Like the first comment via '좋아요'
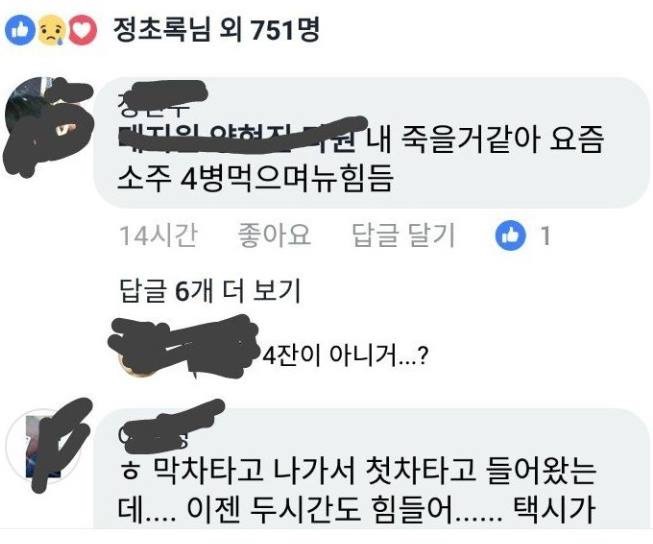This screenshot has width=653, height=544. coord(274,235)
